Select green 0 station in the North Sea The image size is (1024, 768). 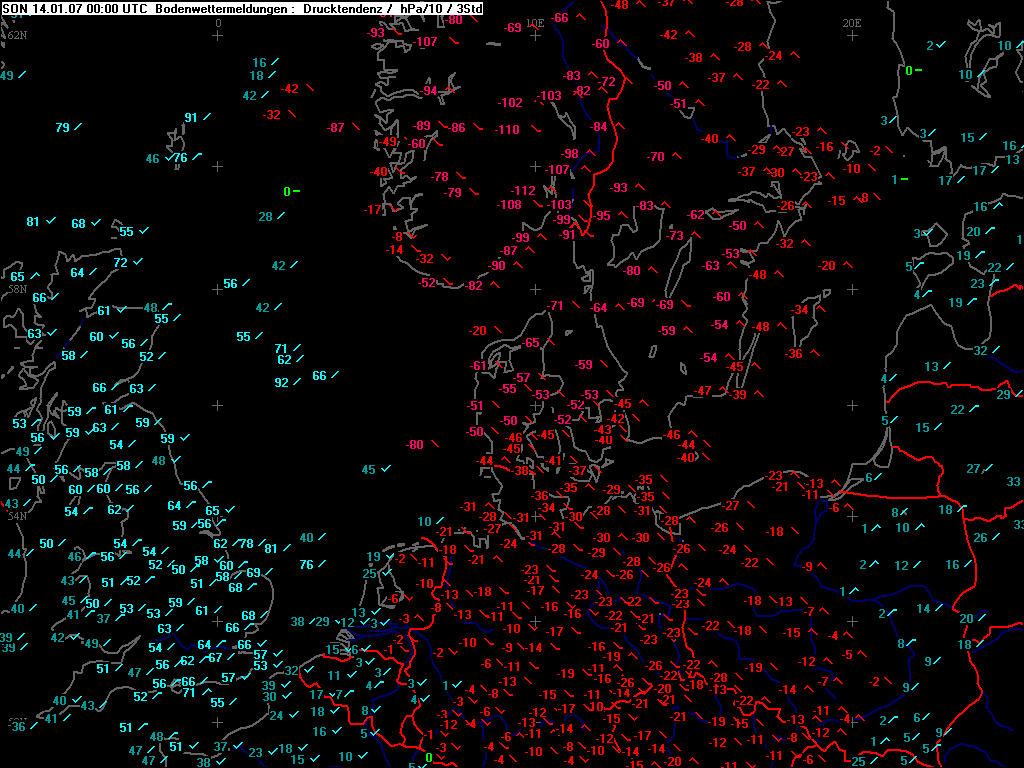pyautogui.click(x=287, y=191)
